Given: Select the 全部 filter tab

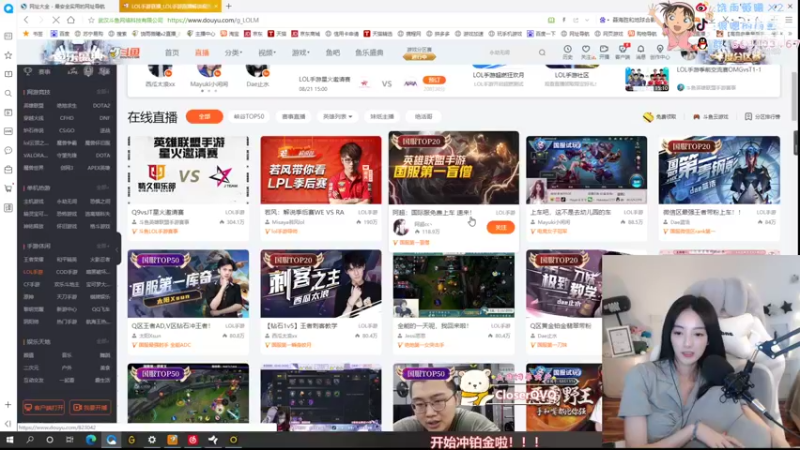Looking at the screenshot, I should pos(205,117).
